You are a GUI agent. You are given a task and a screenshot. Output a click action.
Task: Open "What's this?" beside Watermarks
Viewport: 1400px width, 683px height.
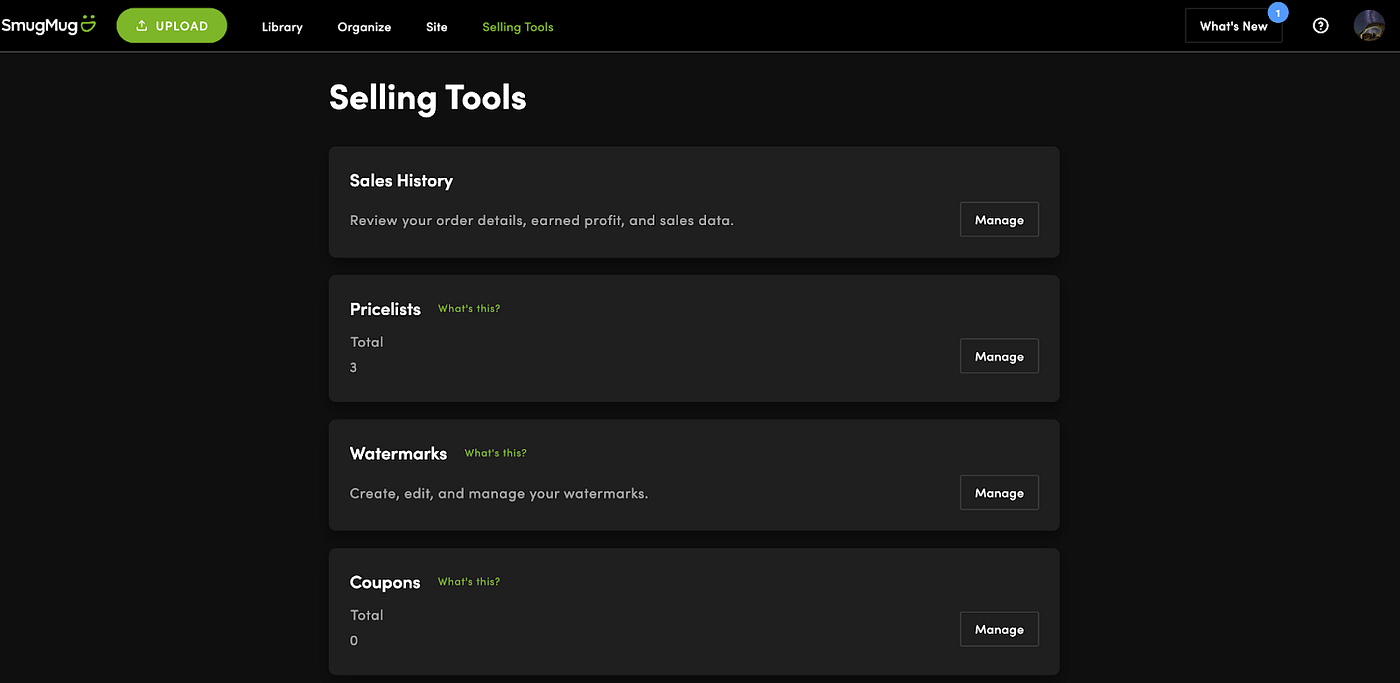tap(495, 453)
